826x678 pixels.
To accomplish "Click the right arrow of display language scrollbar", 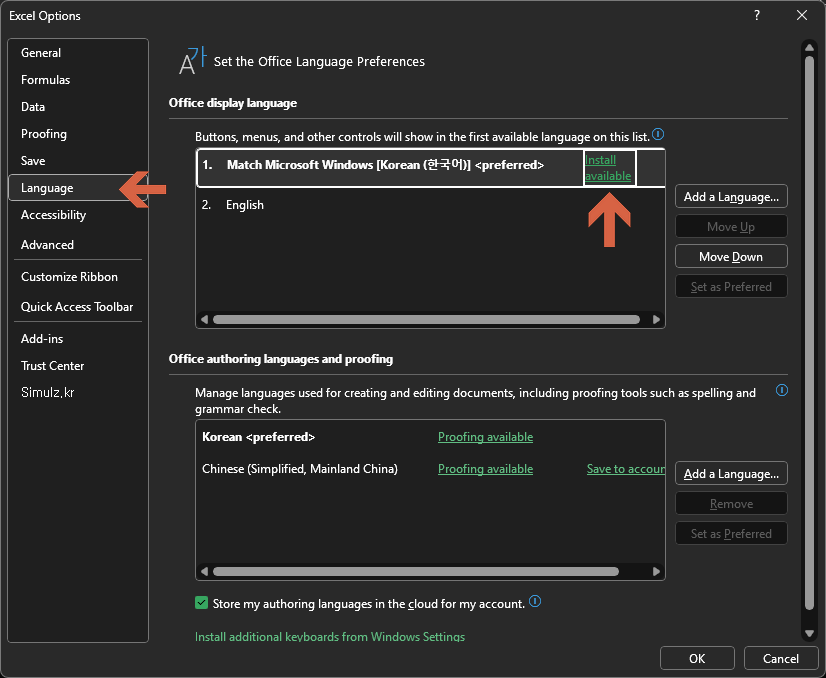I will [656, 319].
